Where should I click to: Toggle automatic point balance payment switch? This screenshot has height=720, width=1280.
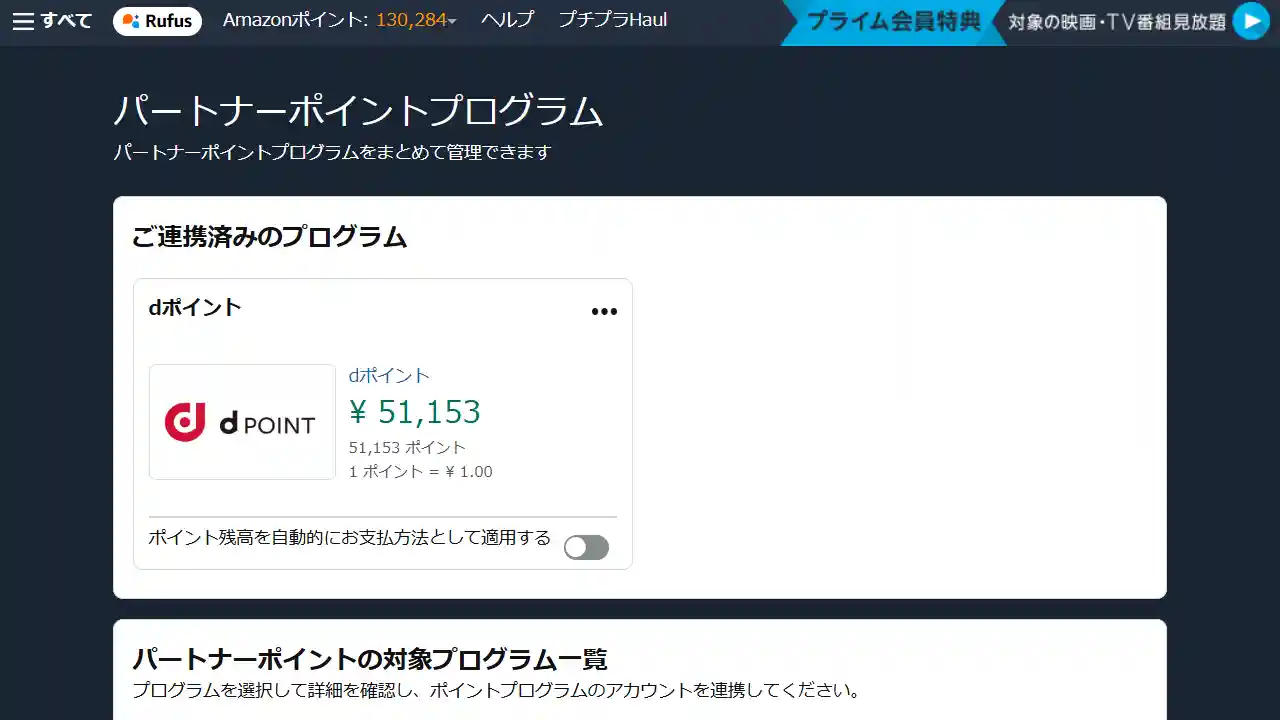586,547
